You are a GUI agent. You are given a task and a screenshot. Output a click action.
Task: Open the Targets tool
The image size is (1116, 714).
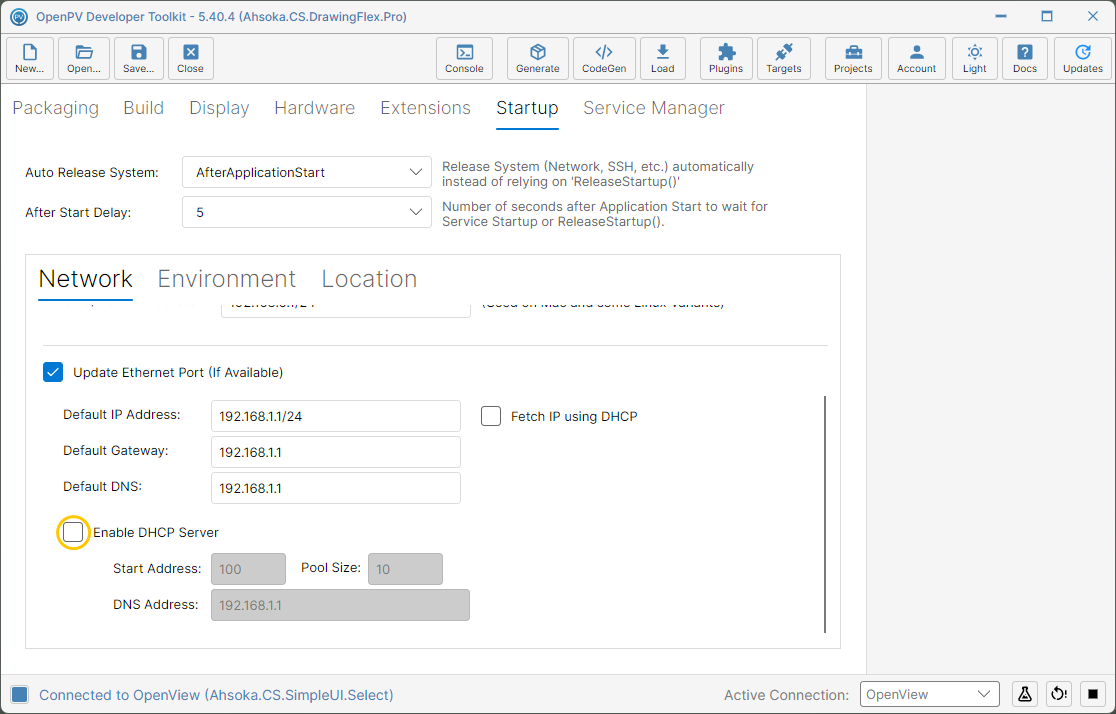click(784, 58)
